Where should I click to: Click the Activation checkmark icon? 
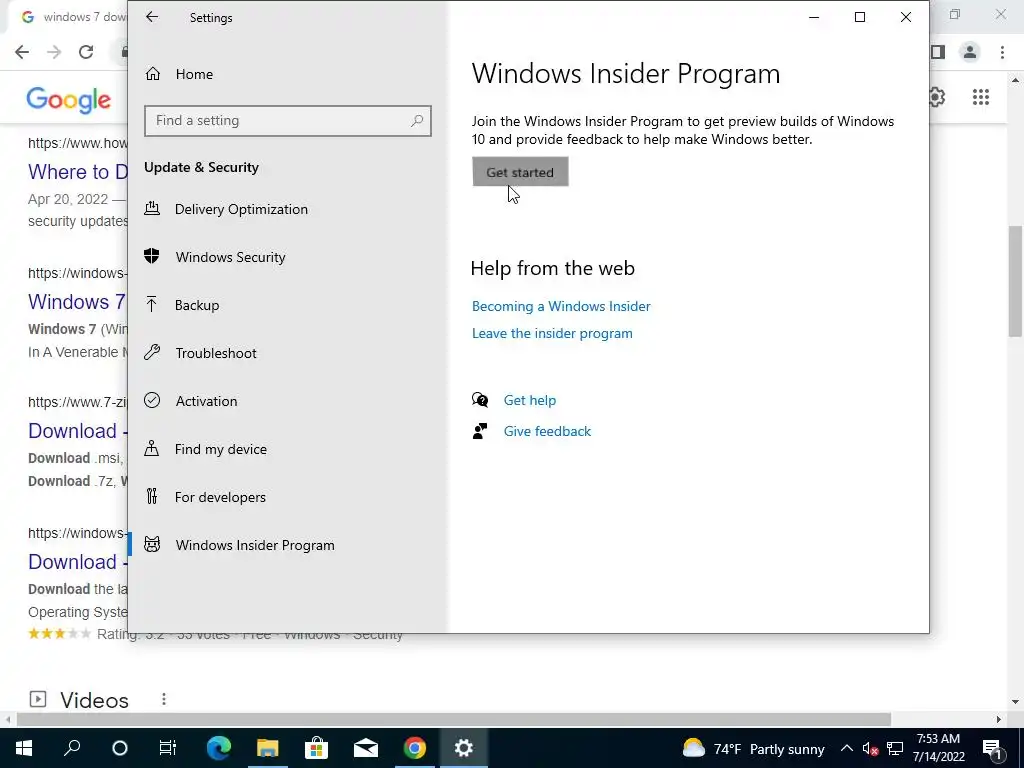(x=152, y=400)
